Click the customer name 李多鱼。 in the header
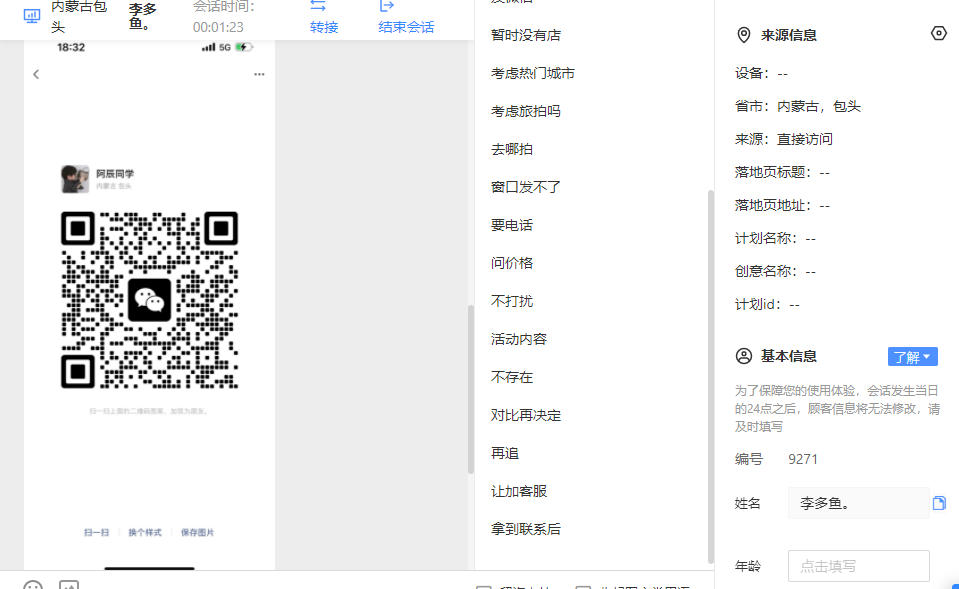Viewport: 959px width, 589px height. [x=143, y=17]
